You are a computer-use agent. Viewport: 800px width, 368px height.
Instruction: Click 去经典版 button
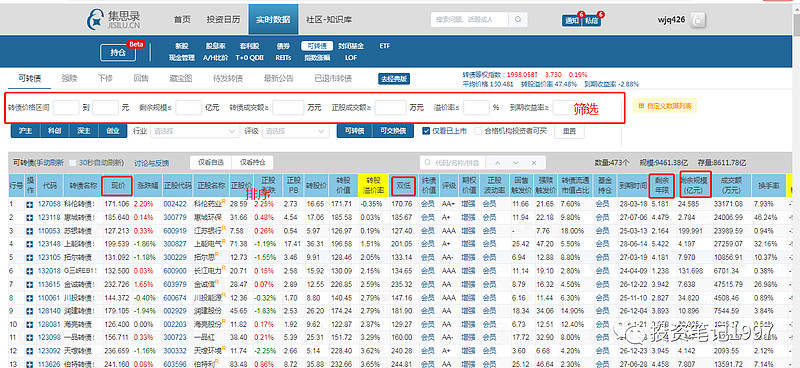click(x=394, y=79)
